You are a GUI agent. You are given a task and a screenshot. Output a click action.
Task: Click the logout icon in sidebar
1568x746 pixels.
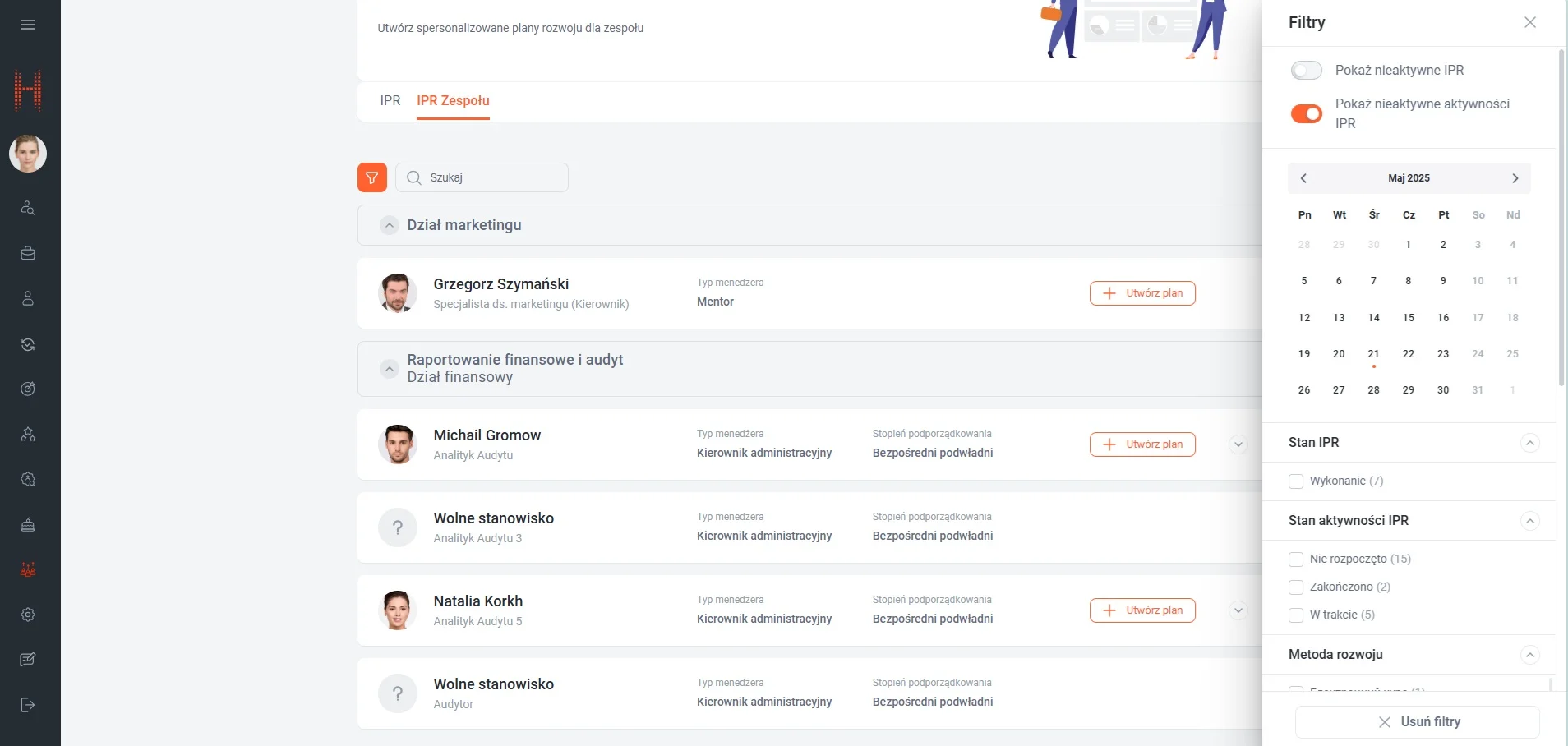pyautogui.click(x=28, y=705)
